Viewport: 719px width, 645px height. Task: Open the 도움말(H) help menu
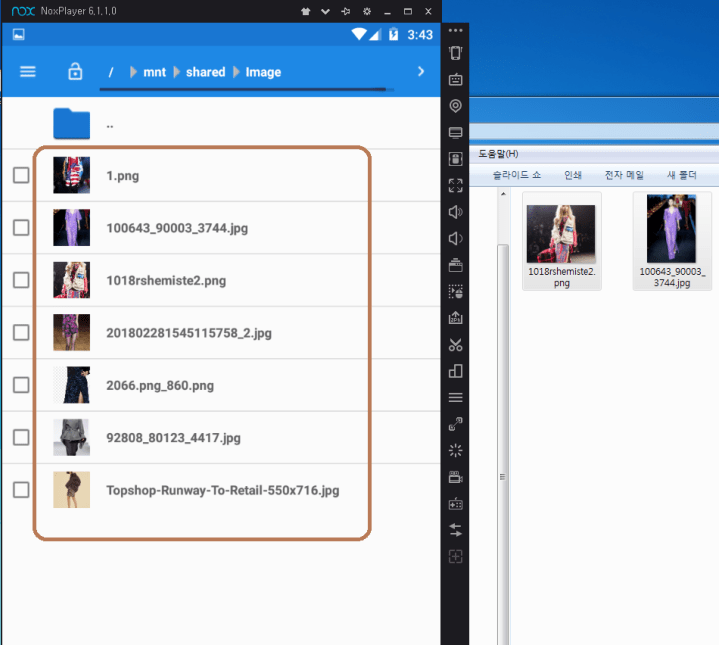pyautogui.click(x=498, y=153)
